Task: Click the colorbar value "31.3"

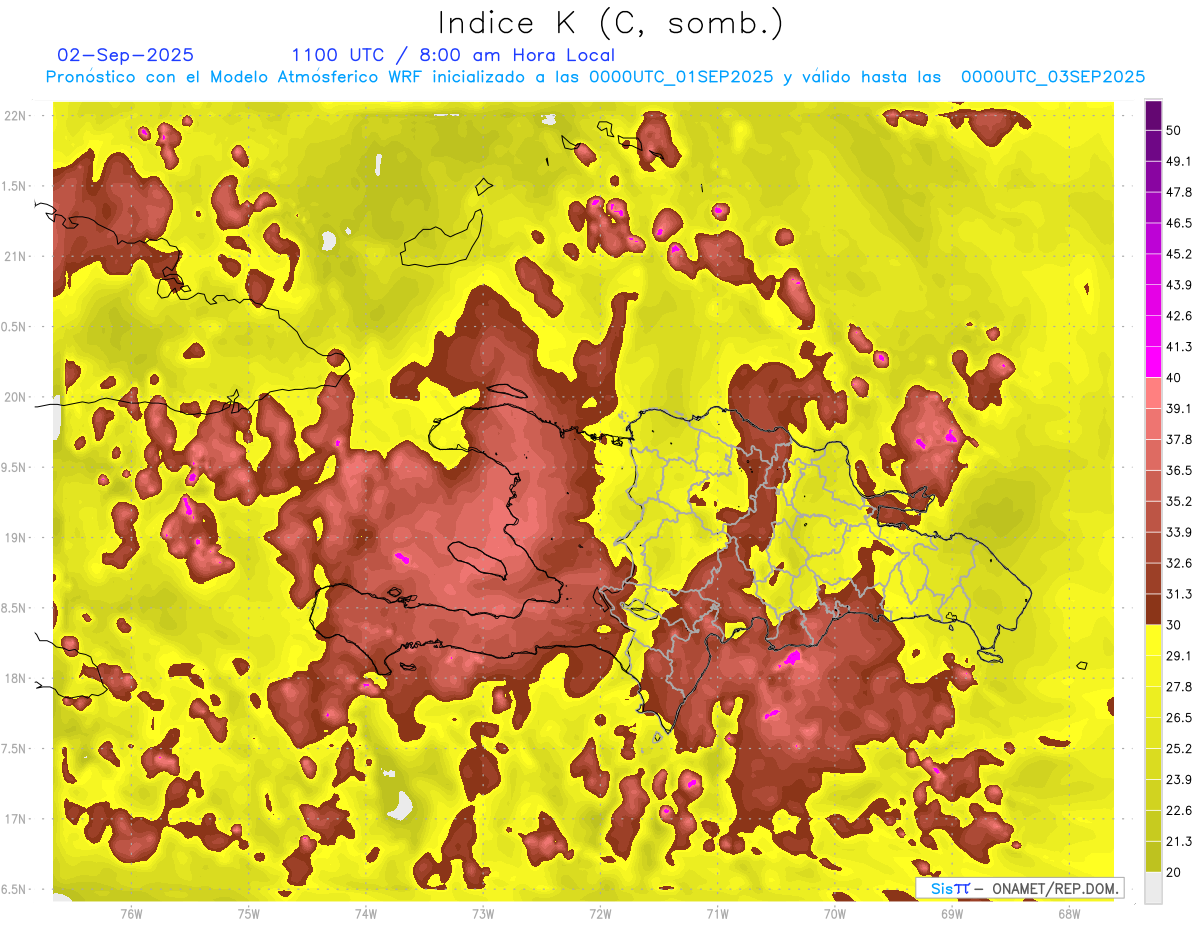Action: [1178, 594]
